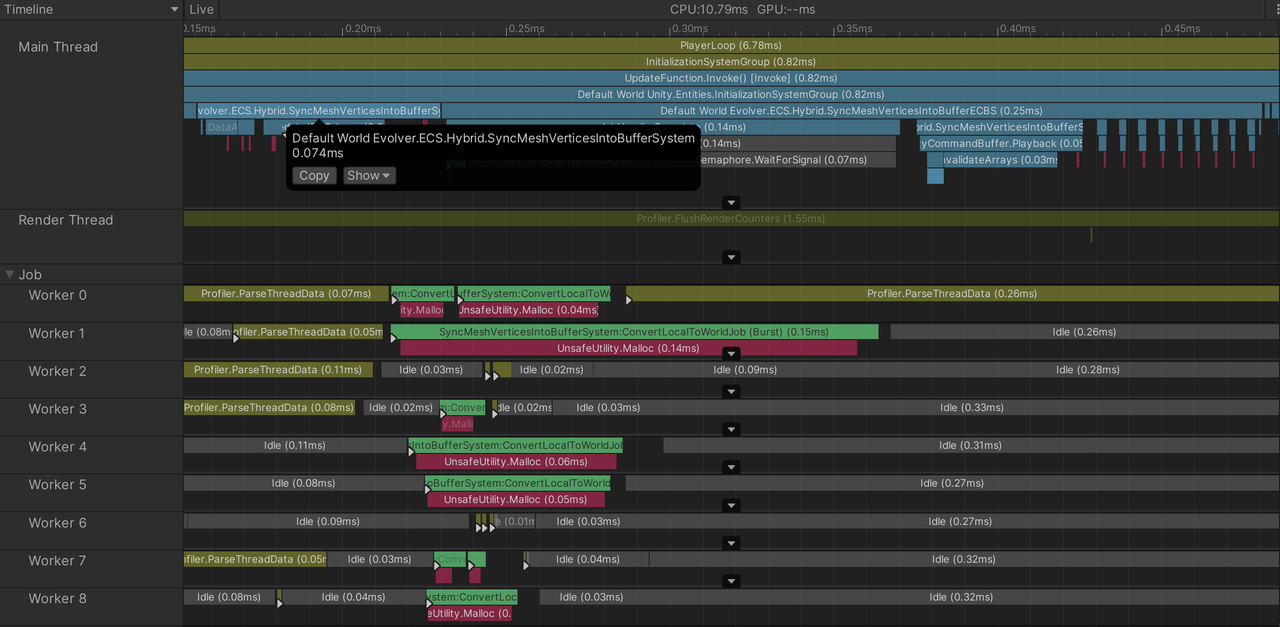Click the down chevron under Main Thread samples
Image resolution: width=1280 pixels, height=627 pixels.
[x=731, y=201]
